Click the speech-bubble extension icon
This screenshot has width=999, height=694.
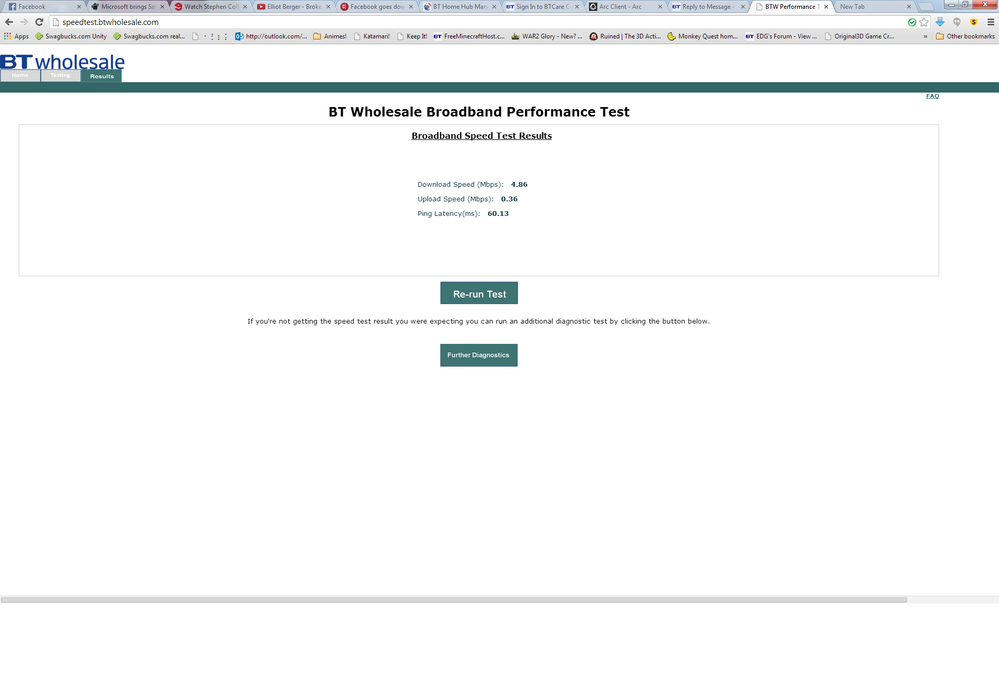tap(955, 21)
